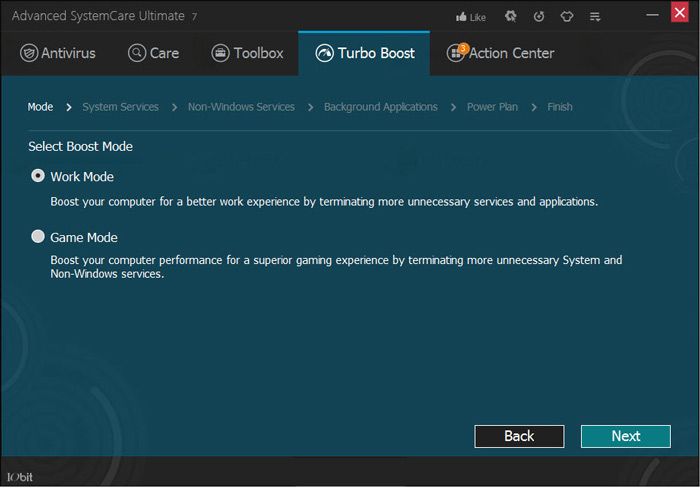Click the 'Select Boost Mode' heading

coord(80,146)
